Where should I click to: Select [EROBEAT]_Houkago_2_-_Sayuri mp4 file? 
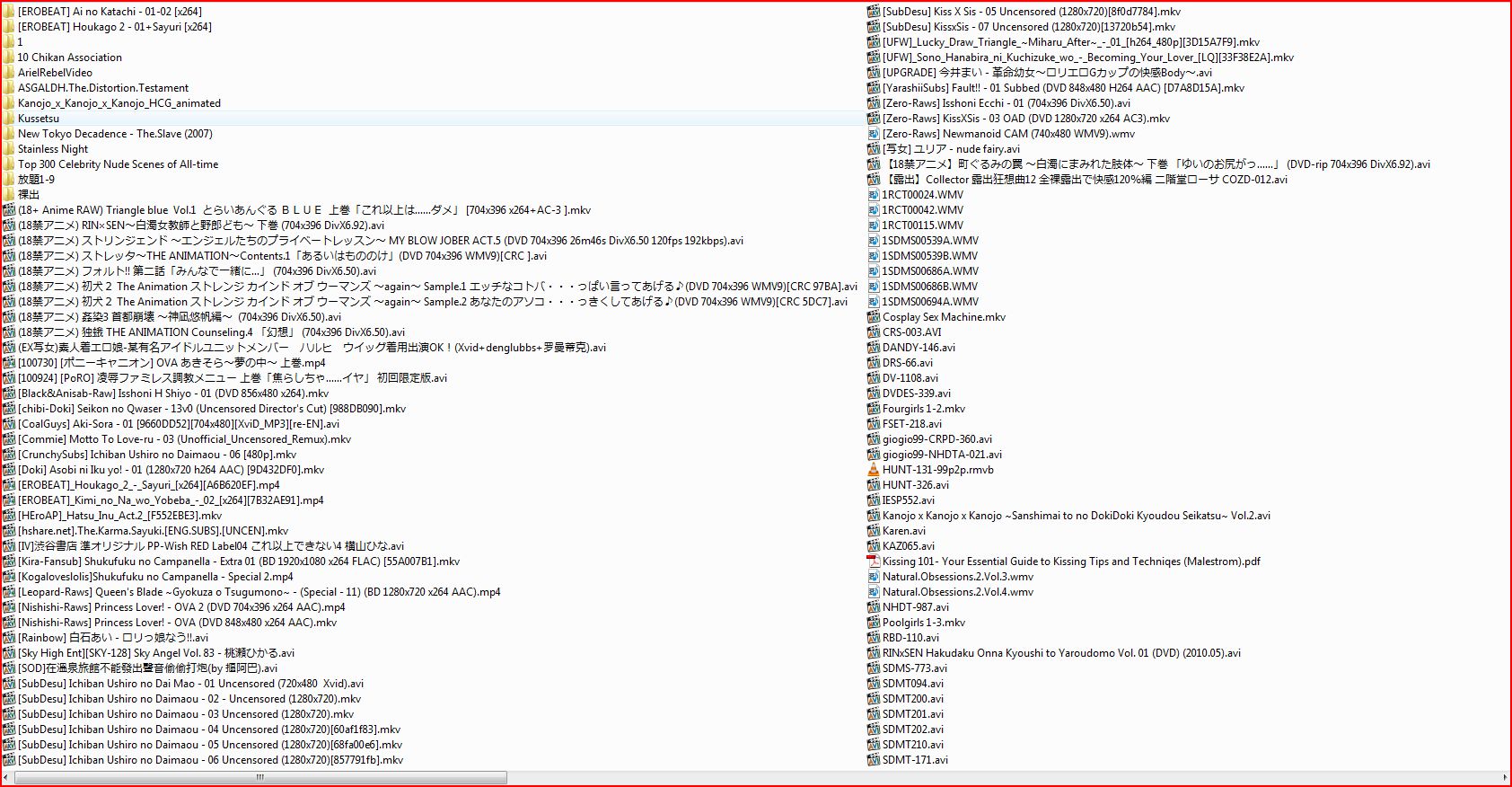coord(149,484)
